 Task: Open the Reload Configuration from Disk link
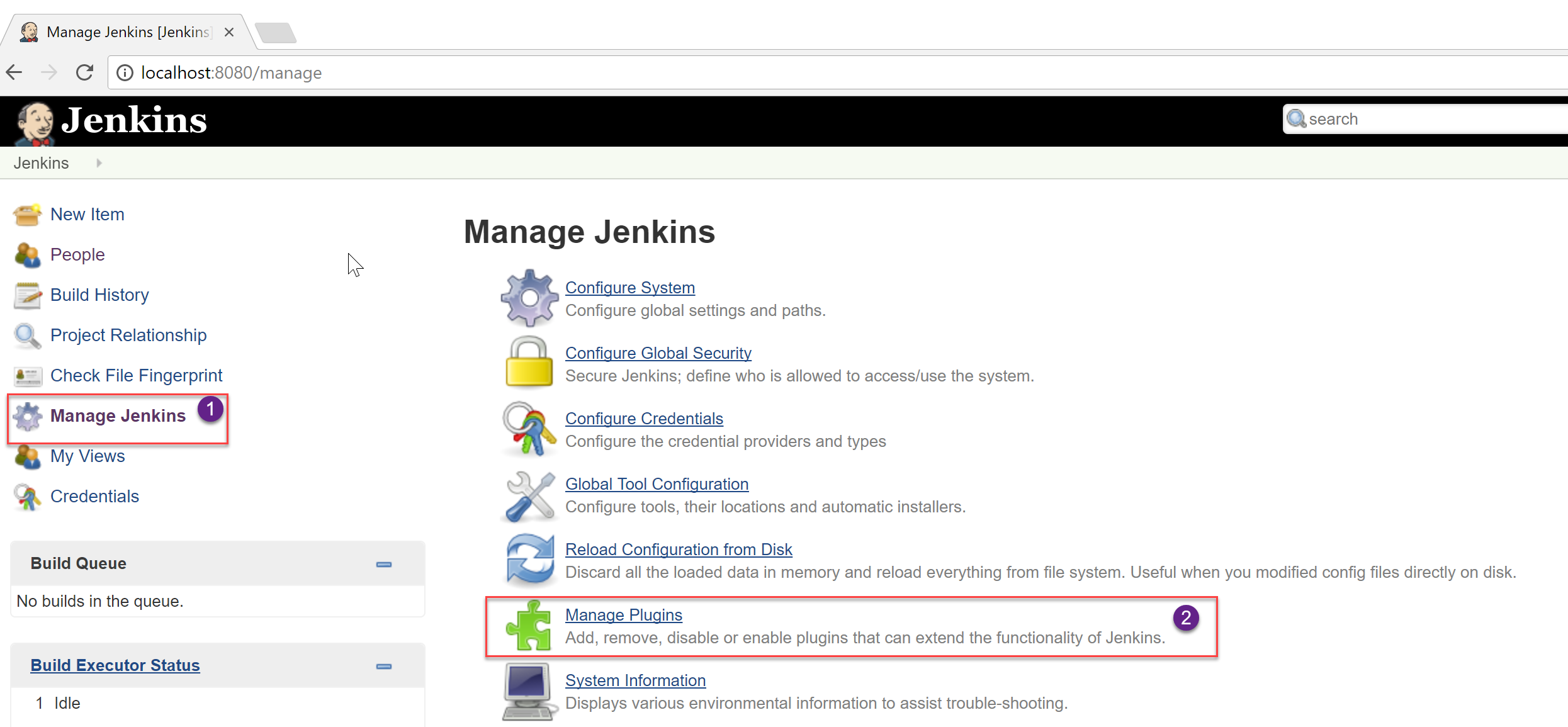tap(679, 549)
